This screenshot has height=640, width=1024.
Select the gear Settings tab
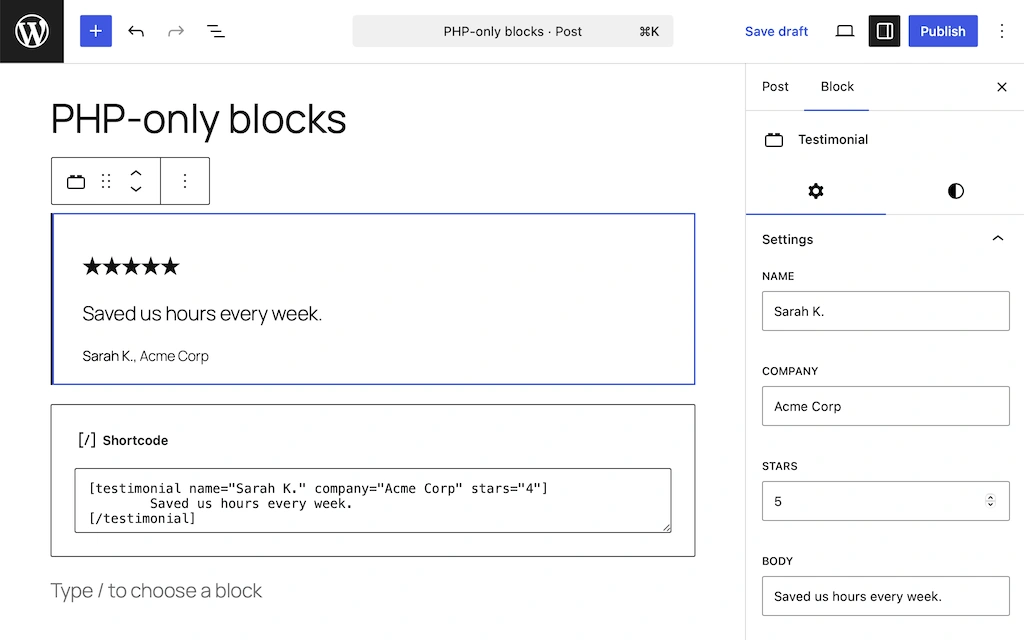[816, 191]
